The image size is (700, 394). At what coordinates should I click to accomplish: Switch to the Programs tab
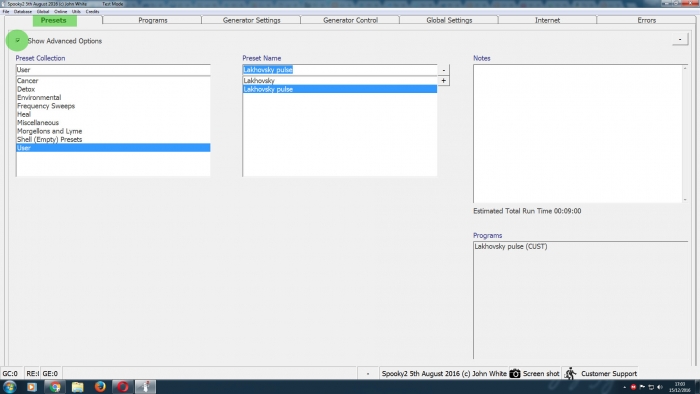click(x=153, y=20)
